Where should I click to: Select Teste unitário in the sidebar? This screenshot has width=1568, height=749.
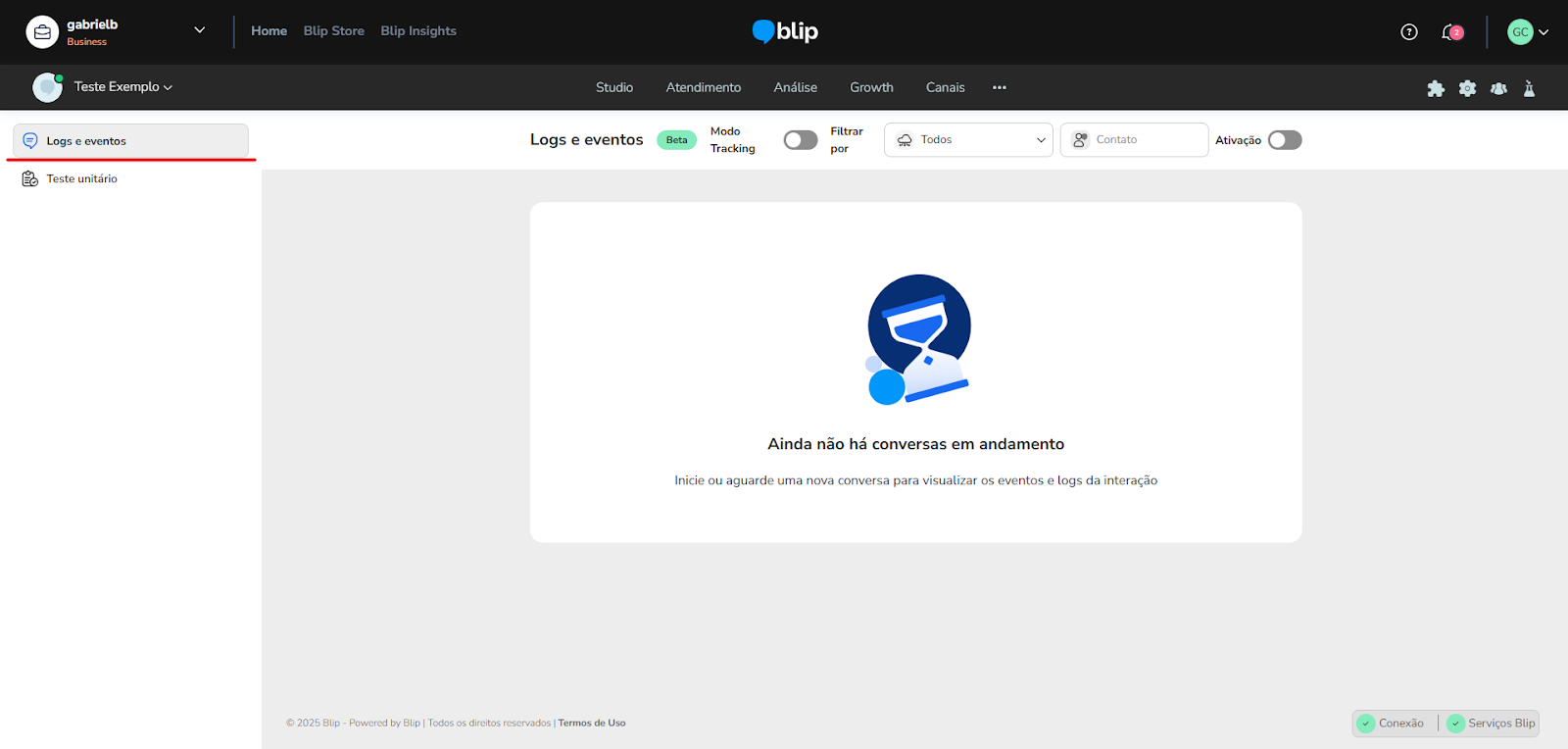[x=82, y=178]
